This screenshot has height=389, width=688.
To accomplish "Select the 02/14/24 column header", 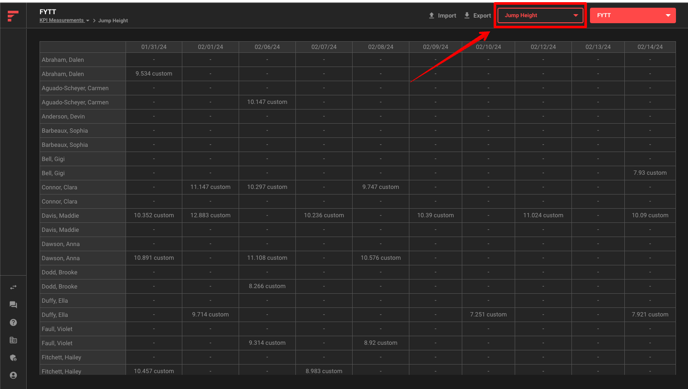I will (x=650, y=47).
